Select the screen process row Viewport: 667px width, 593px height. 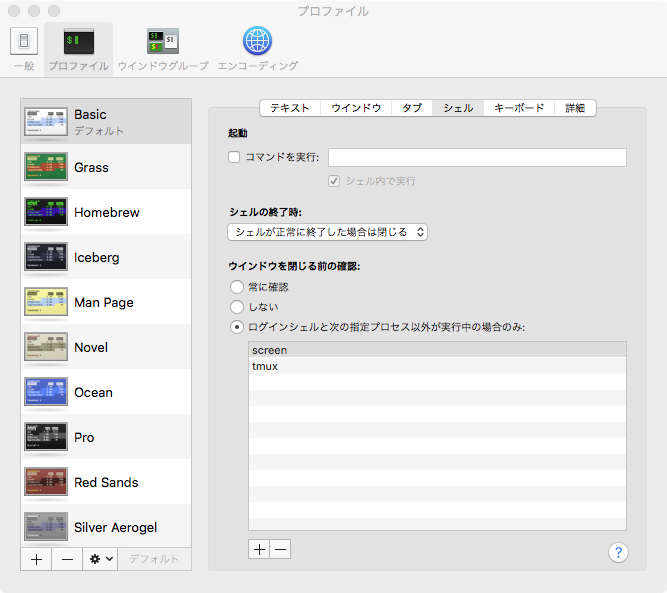pos(437,350)
